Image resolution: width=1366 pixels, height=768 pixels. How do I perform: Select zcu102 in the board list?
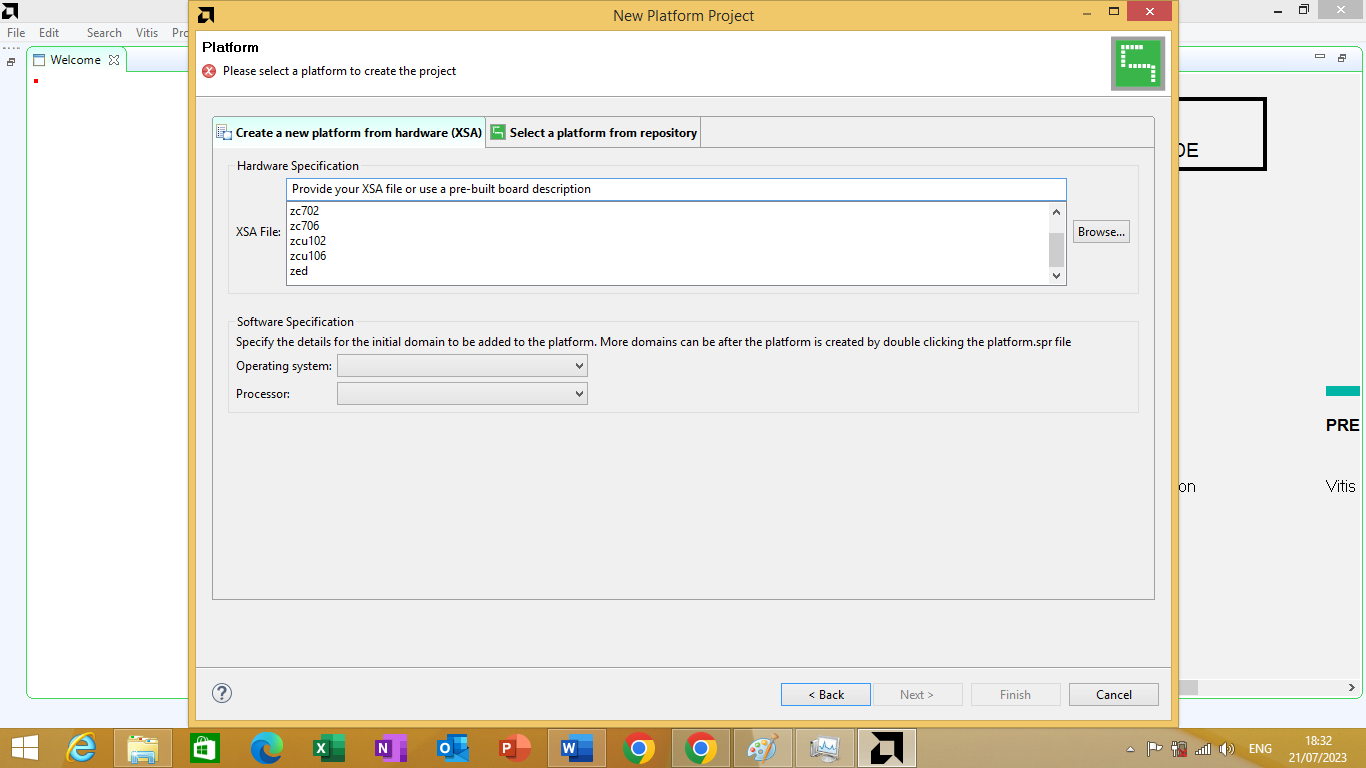[308, 241]
